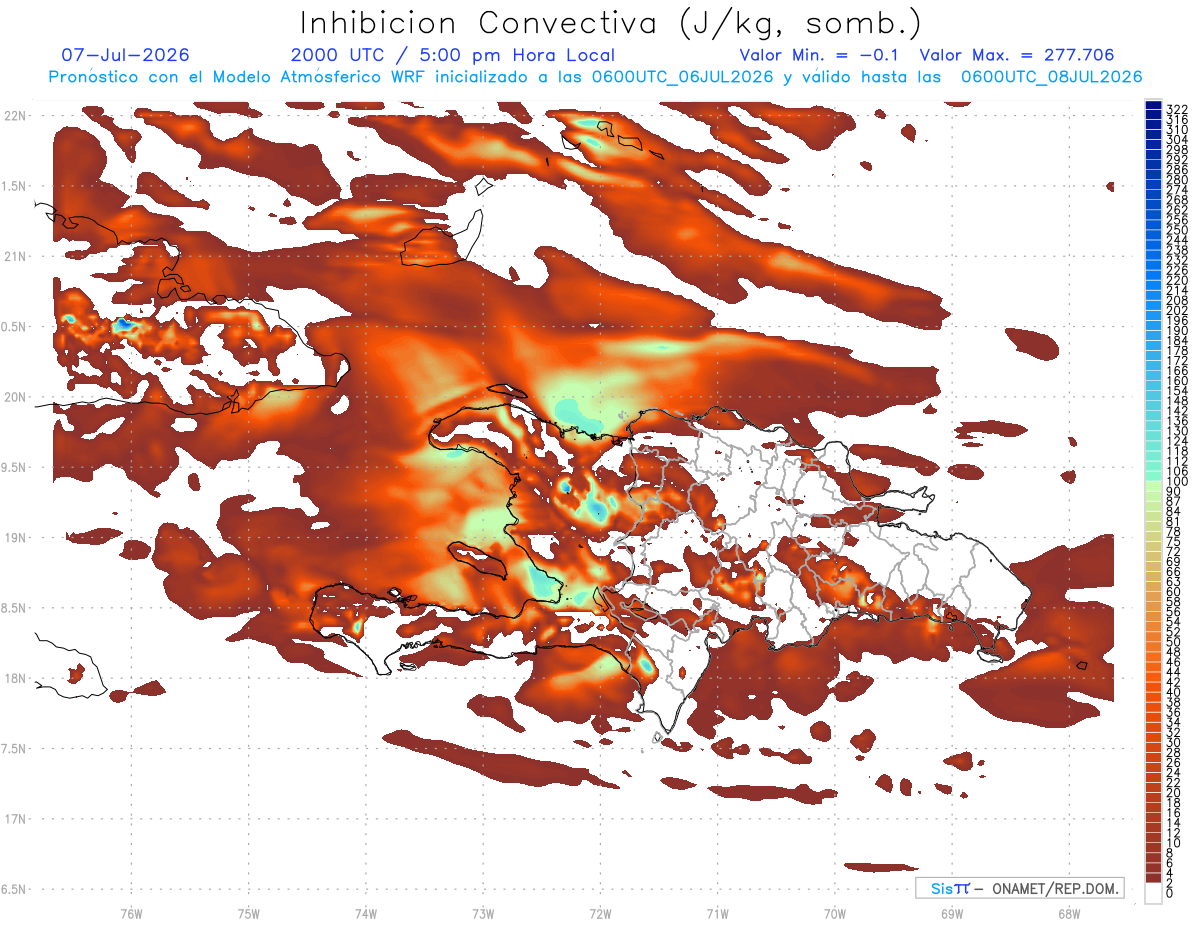Screen dimensions: 1200x927
Task: Click the '0' value on the colorbar
Action: [x=1171, y=895]
